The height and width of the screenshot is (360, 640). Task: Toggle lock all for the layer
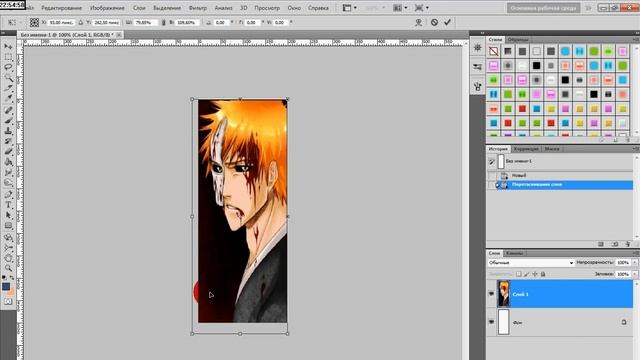[543, 274]
